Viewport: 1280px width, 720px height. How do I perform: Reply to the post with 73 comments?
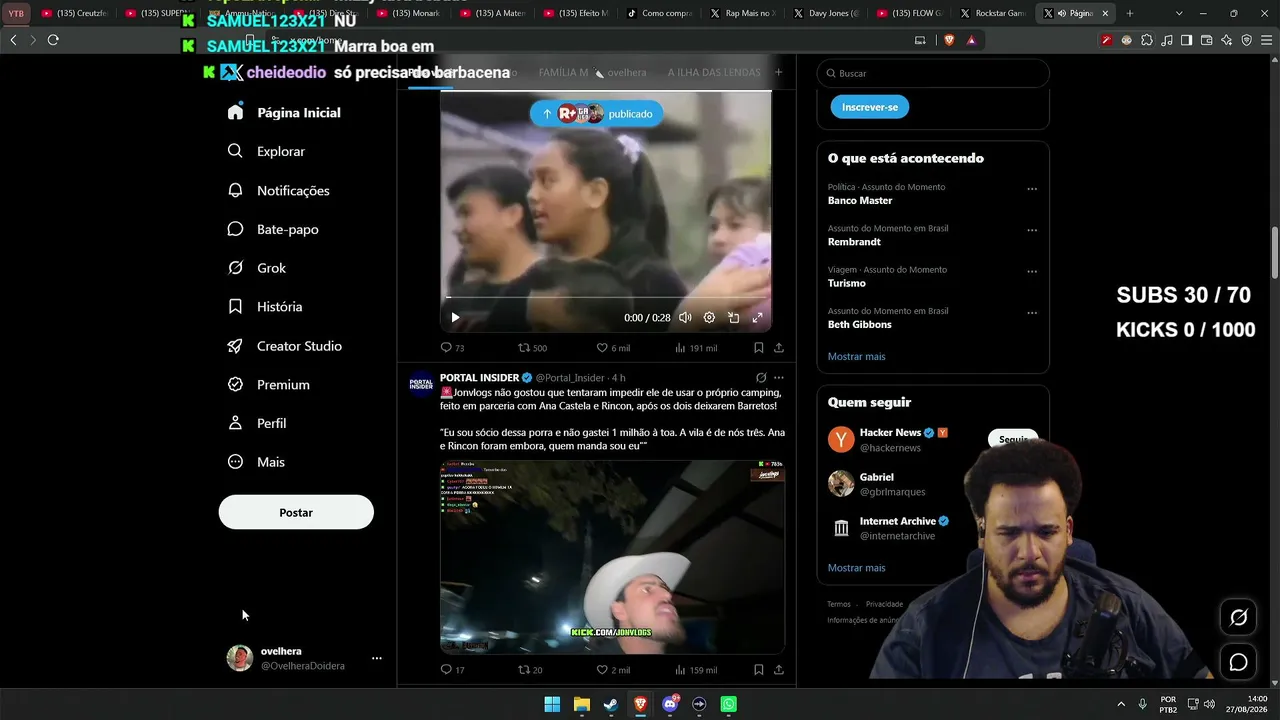pos(452,348)
